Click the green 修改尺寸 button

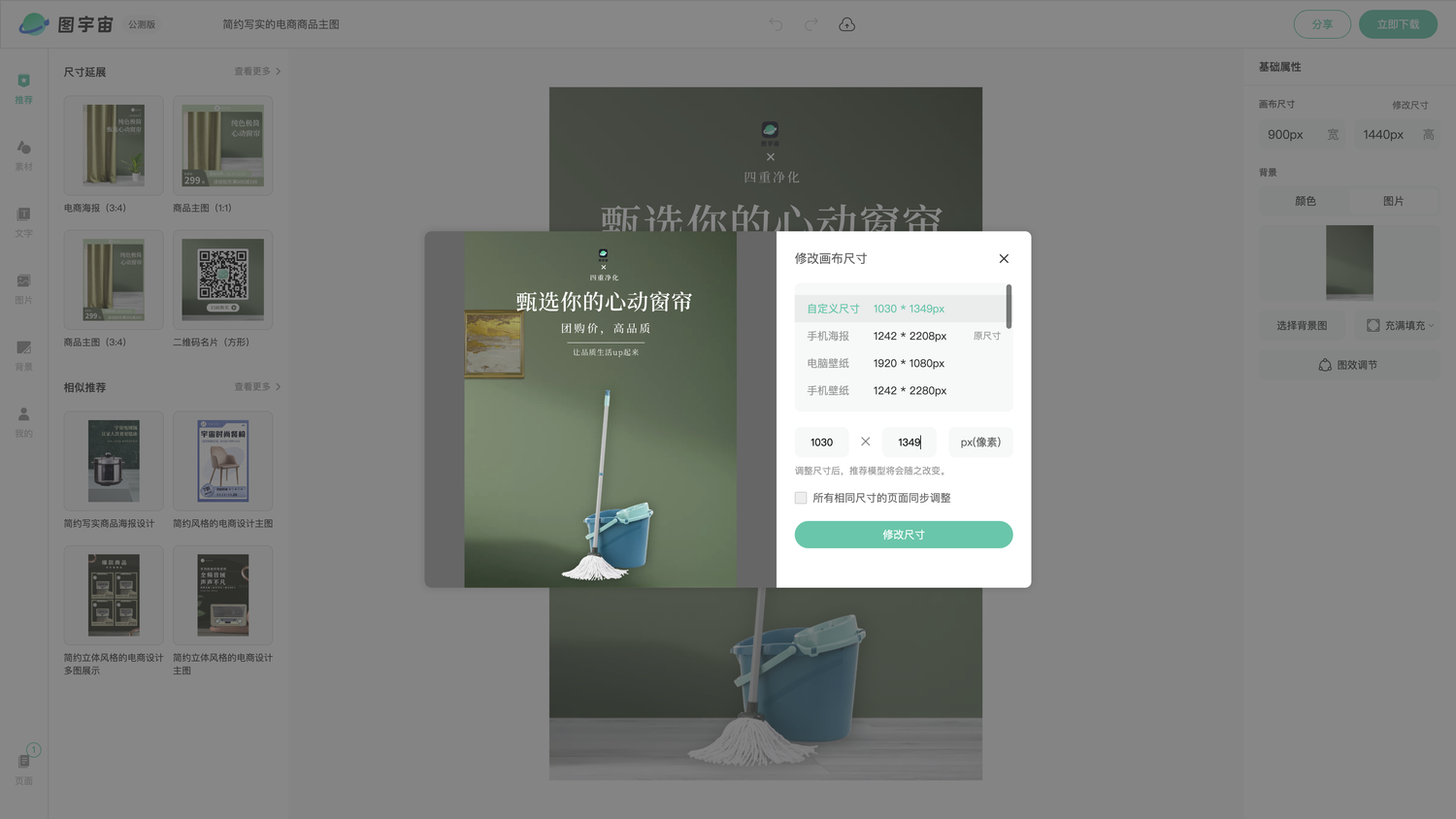[904, 535]
